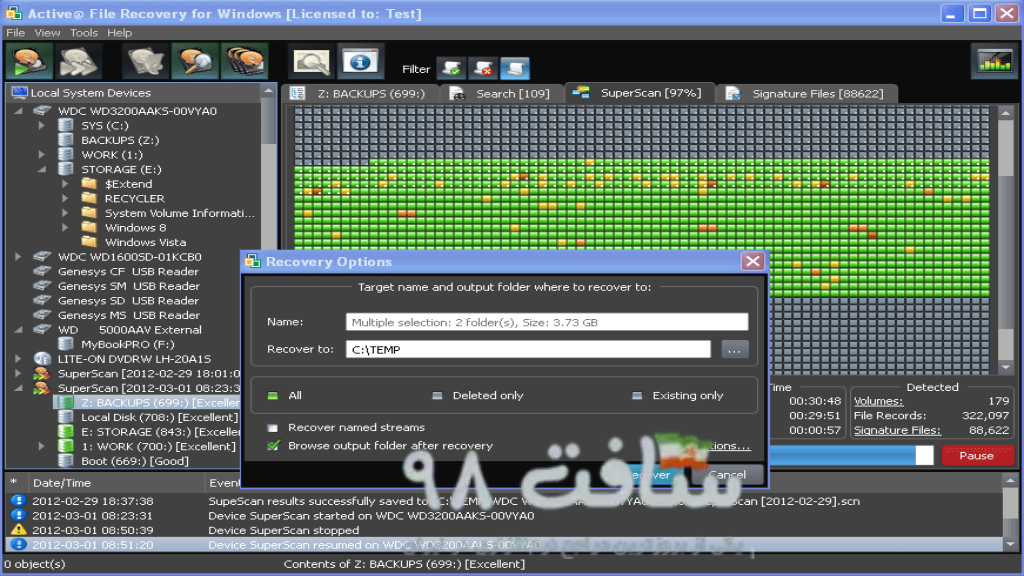The height and width of the screenshot is (576, 1024).
Task: Start scan with the green play disk icon
Action: click(x=29, y=62)
